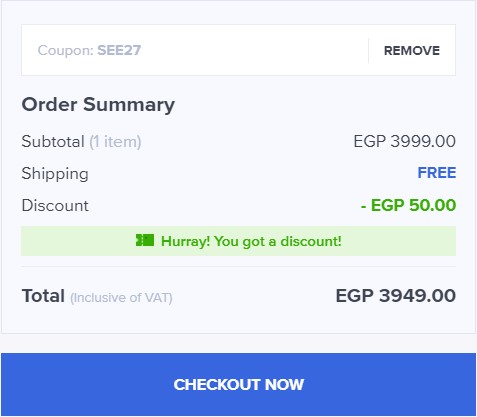
Task: Click the Total label
Action: pyautogui.click(x=43, y=296)
